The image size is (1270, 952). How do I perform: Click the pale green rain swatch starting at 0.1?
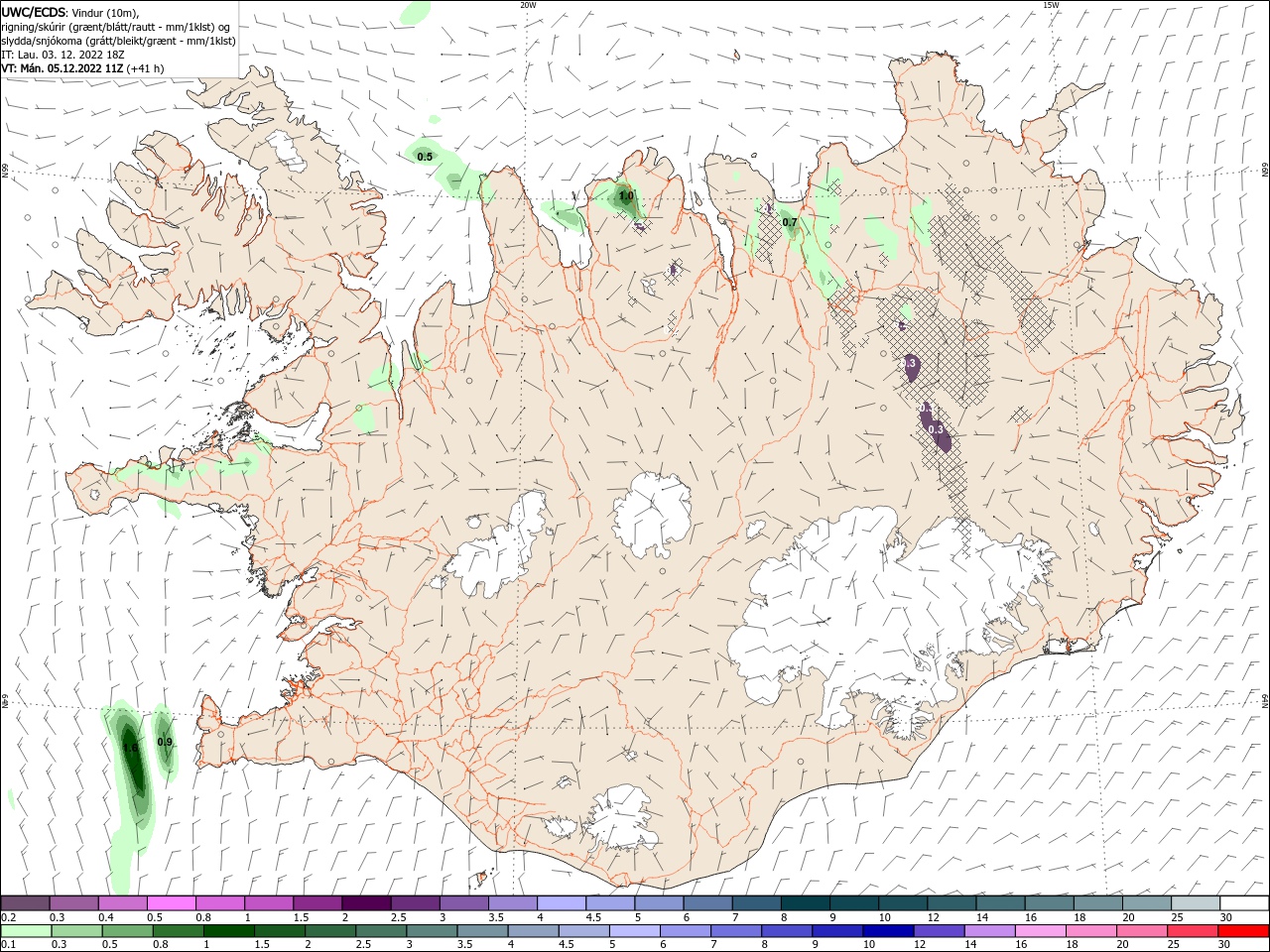(26, 931)
